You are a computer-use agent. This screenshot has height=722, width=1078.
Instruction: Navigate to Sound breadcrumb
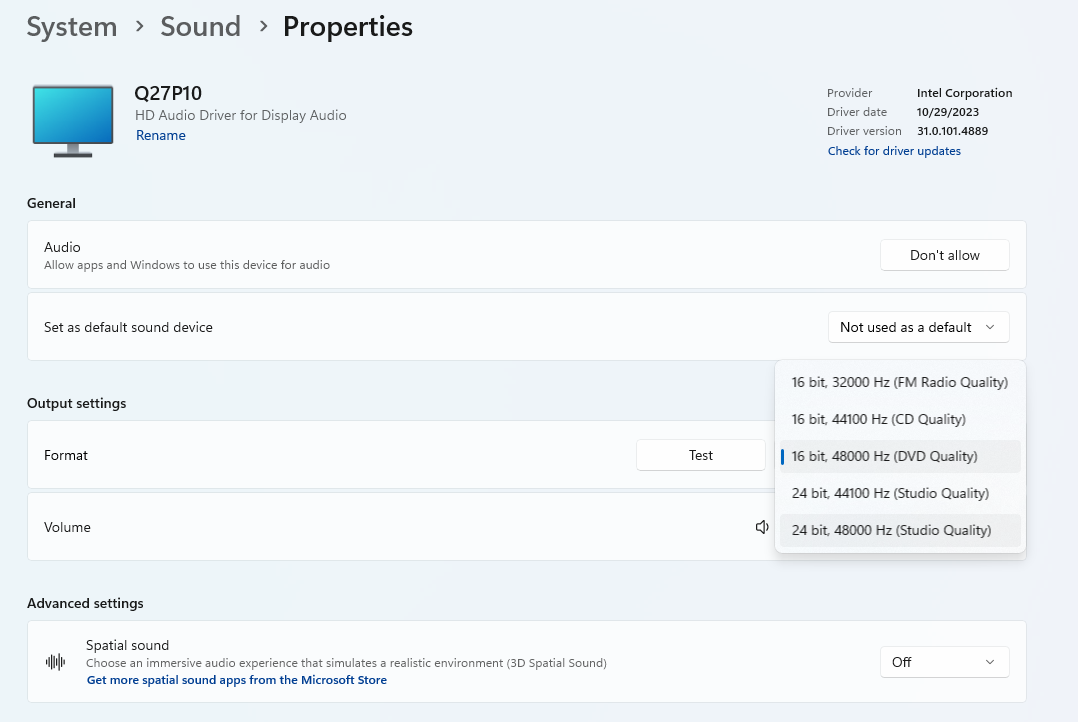click(201, 27)
